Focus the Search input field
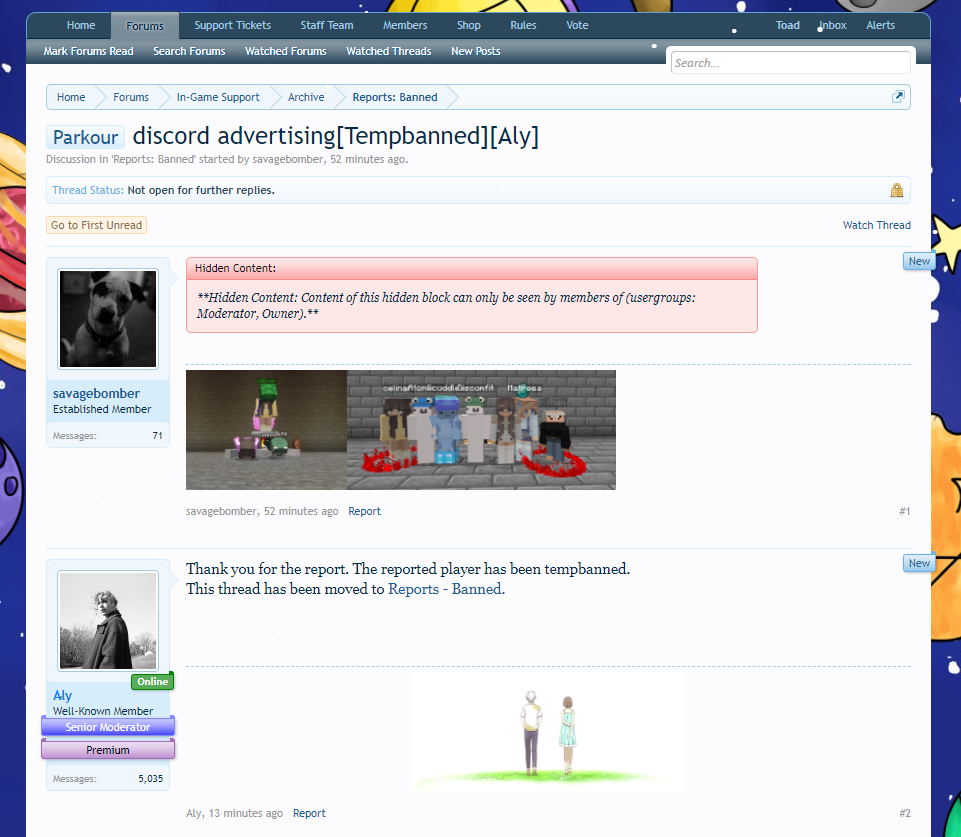This screenshot has height=837, width=961. [790, 62]
